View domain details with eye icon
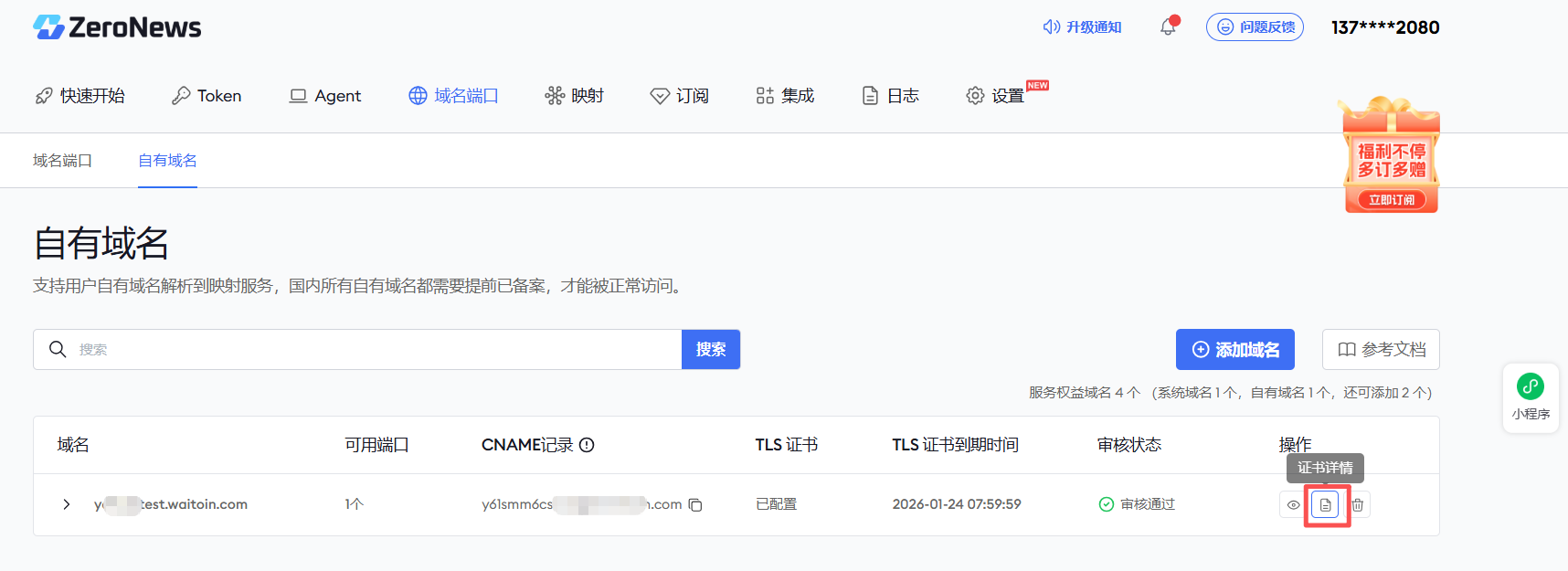This screenshot has width=1568, height=571. [x=1293, y=505]
